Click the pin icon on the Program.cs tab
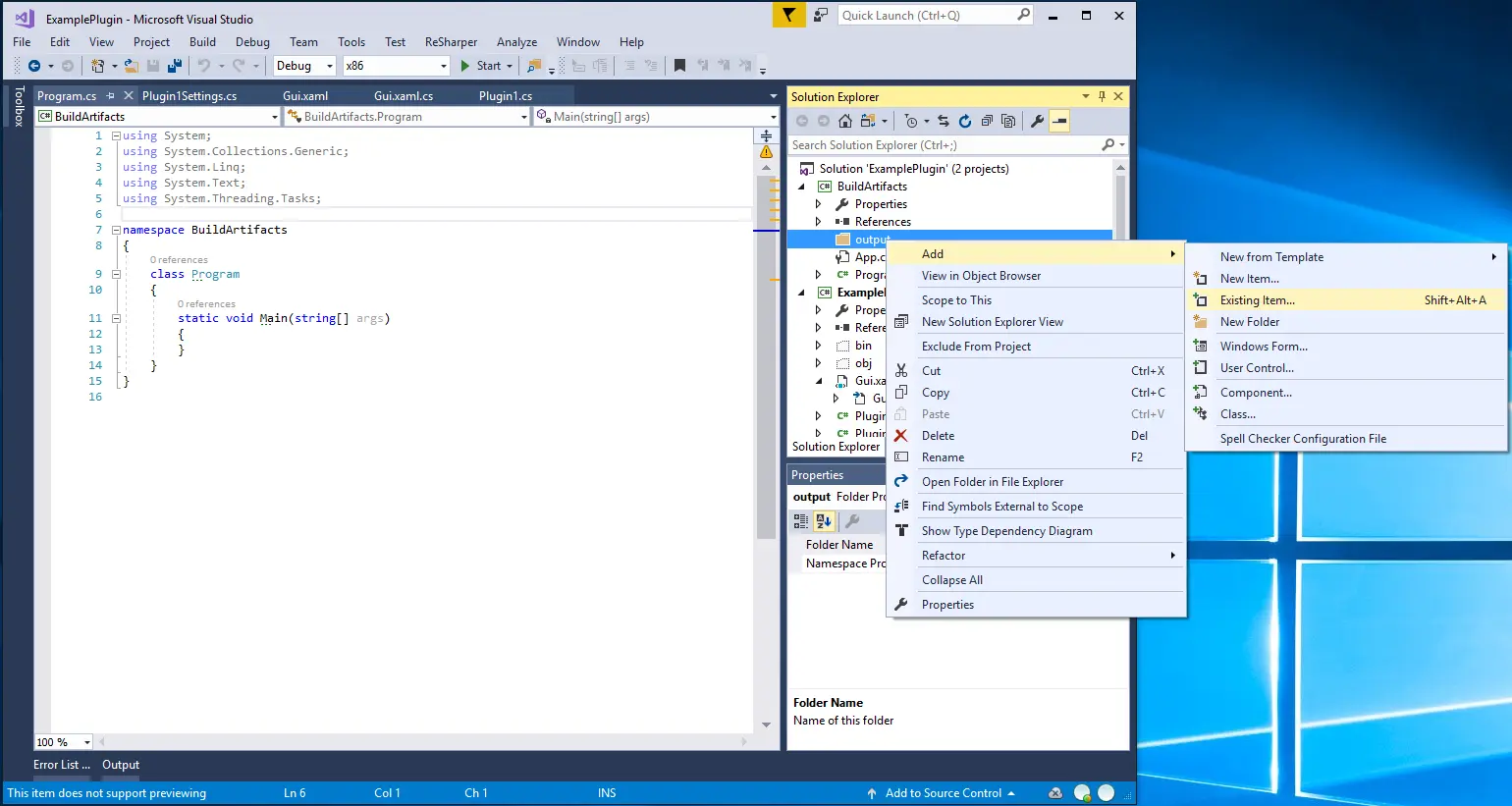 [110, 95]
